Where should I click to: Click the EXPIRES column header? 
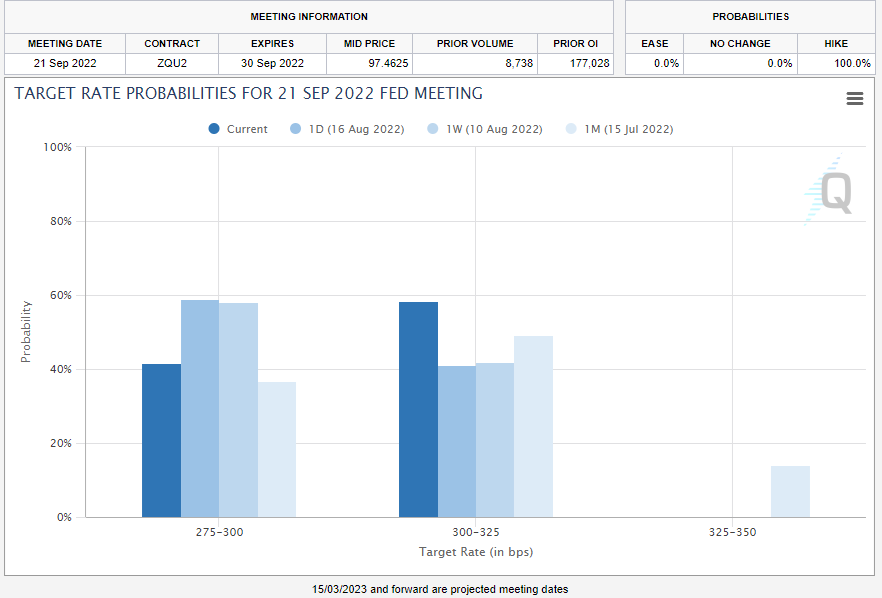click(272, 43)
